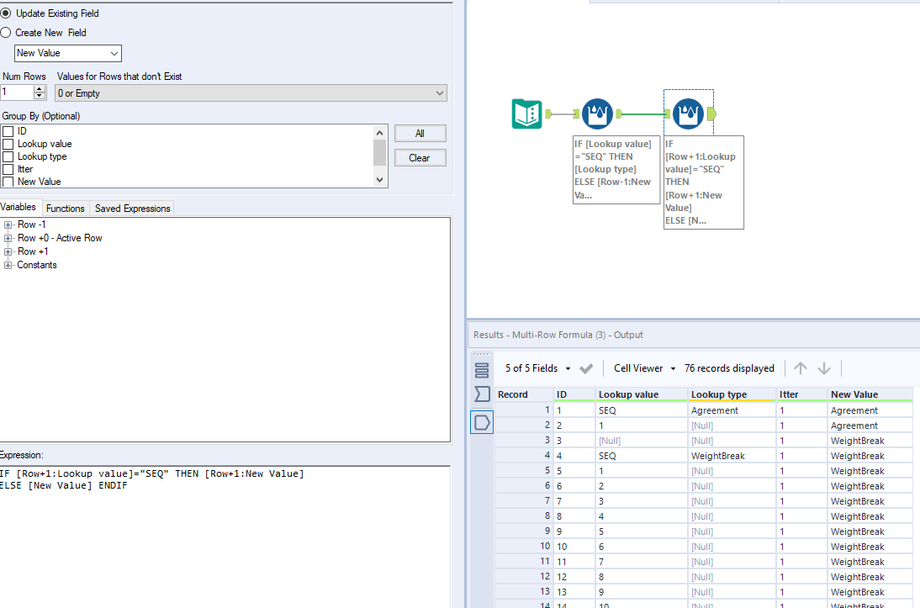Expand the Row +1 variables node
The width and height of the screenshot is (920, 608).
tap(8, 252)
